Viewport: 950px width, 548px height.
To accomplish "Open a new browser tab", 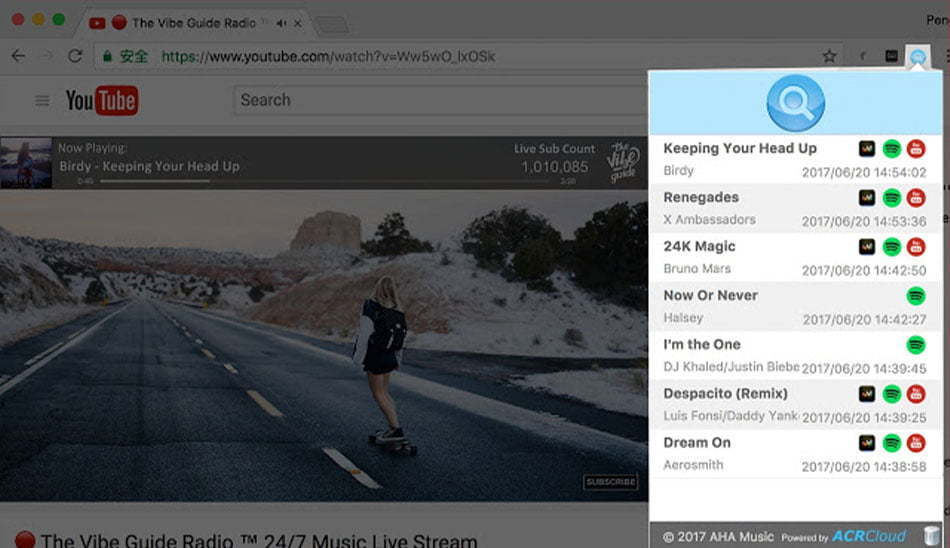I will pos(331,25).
